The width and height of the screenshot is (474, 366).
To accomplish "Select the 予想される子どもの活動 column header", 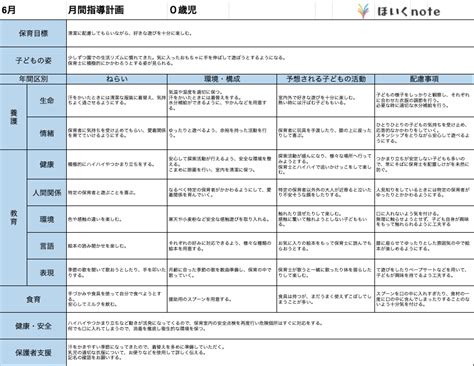I will [x=326, y=79].
